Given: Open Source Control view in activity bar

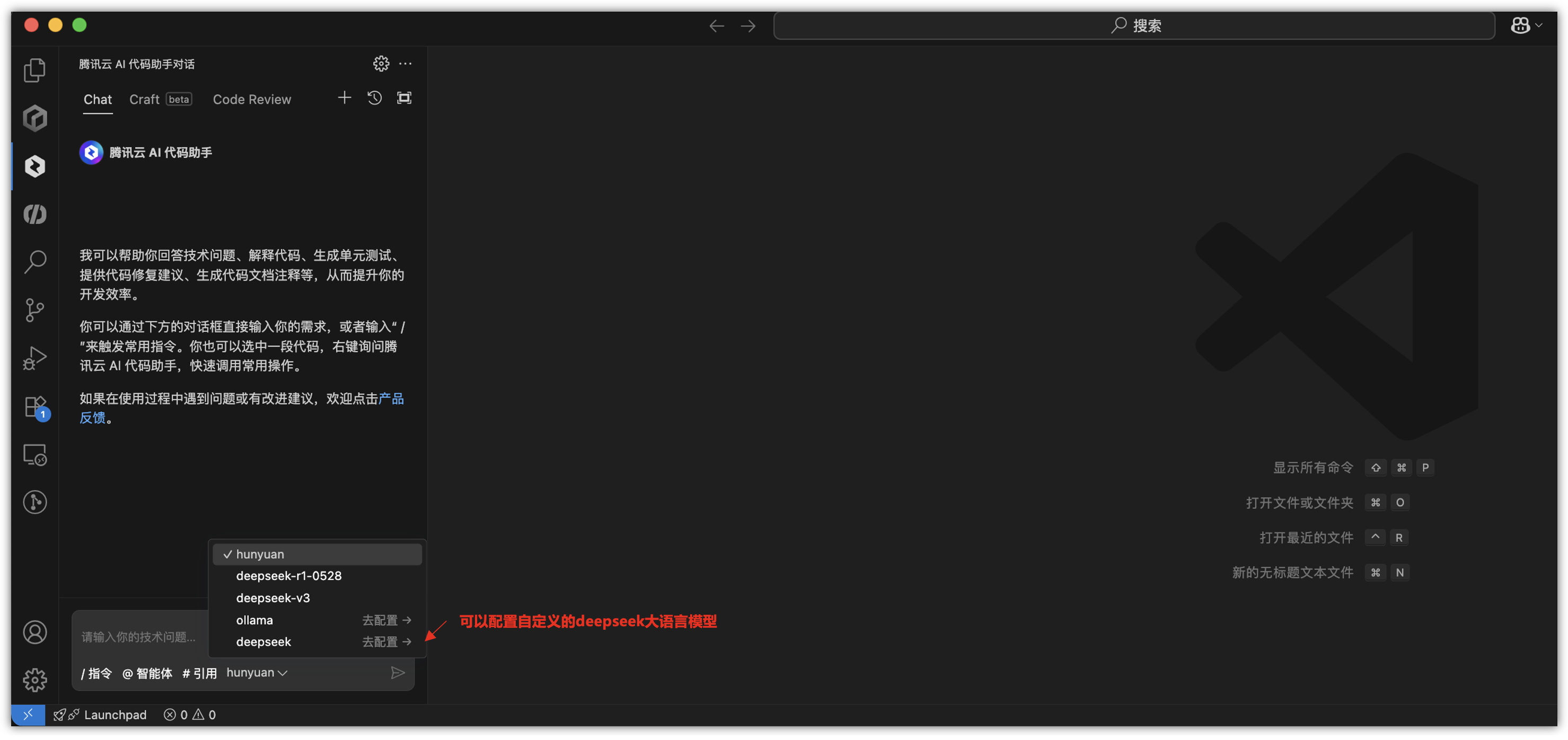Looking at the screenshot, I should click(34, 310).
